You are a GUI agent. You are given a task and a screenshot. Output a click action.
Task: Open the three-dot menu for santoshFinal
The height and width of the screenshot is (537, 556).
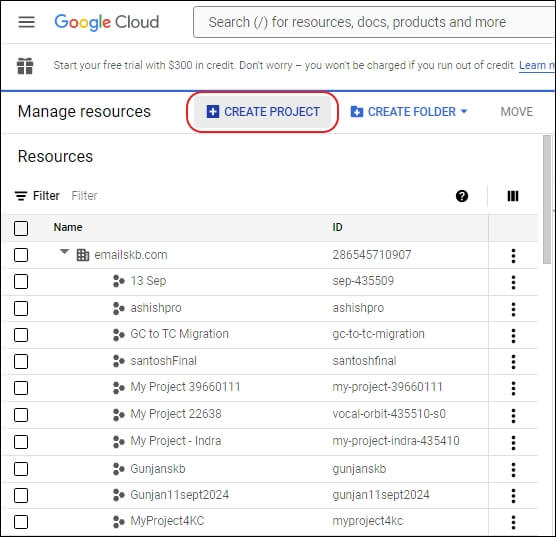(x=513, y=362)
